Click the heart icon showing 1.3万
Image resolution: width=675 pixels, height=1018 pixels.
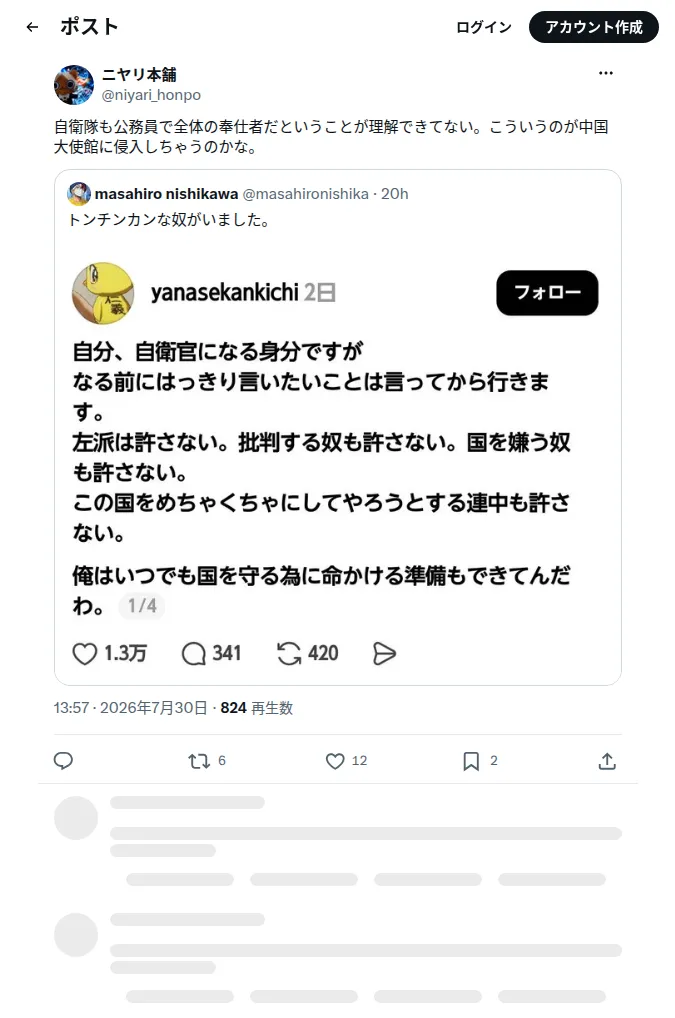tap(85, 653)
